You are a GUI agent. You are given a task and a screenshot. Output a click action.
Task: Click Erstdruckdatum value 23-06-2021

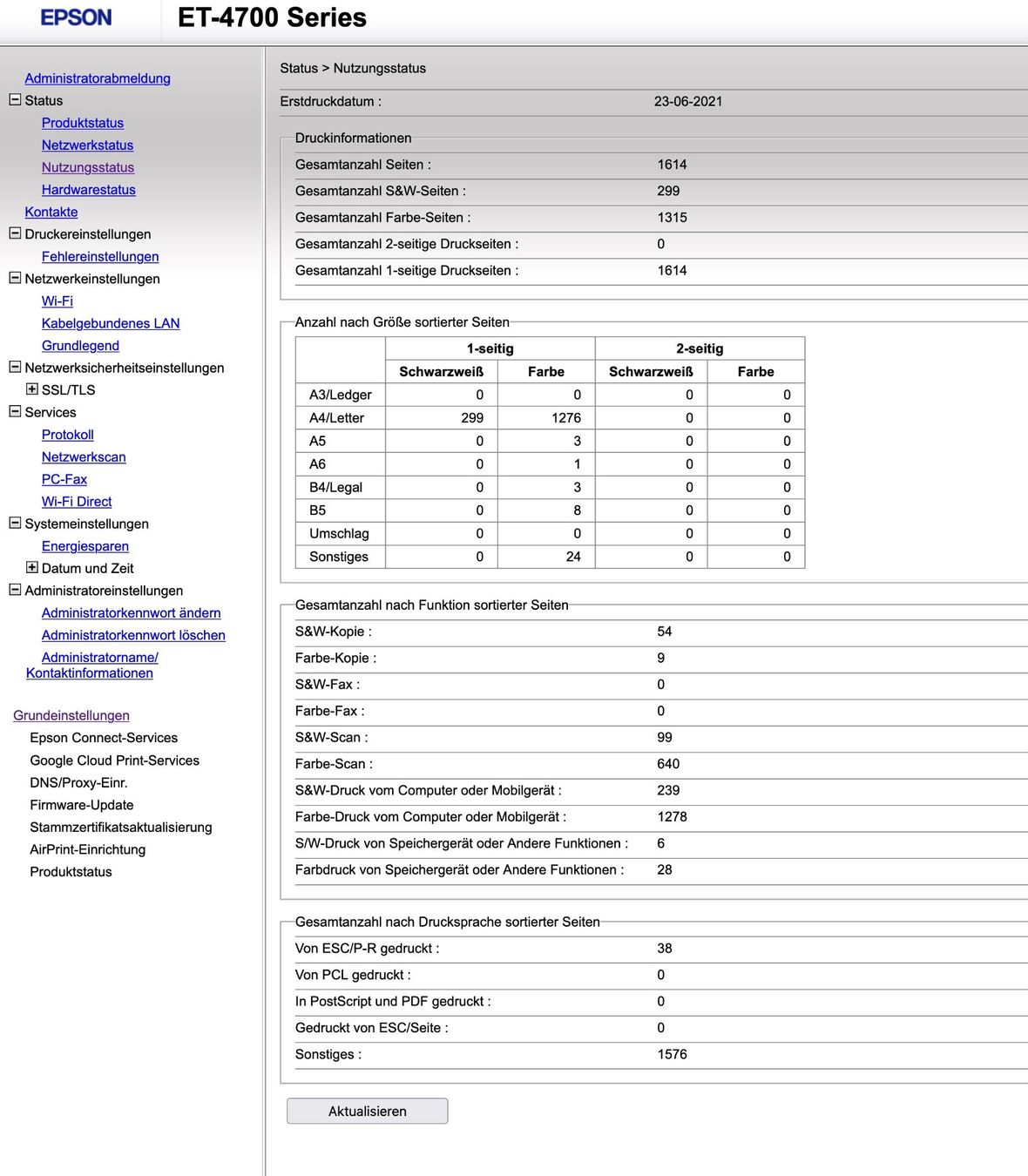pos(688,101)
